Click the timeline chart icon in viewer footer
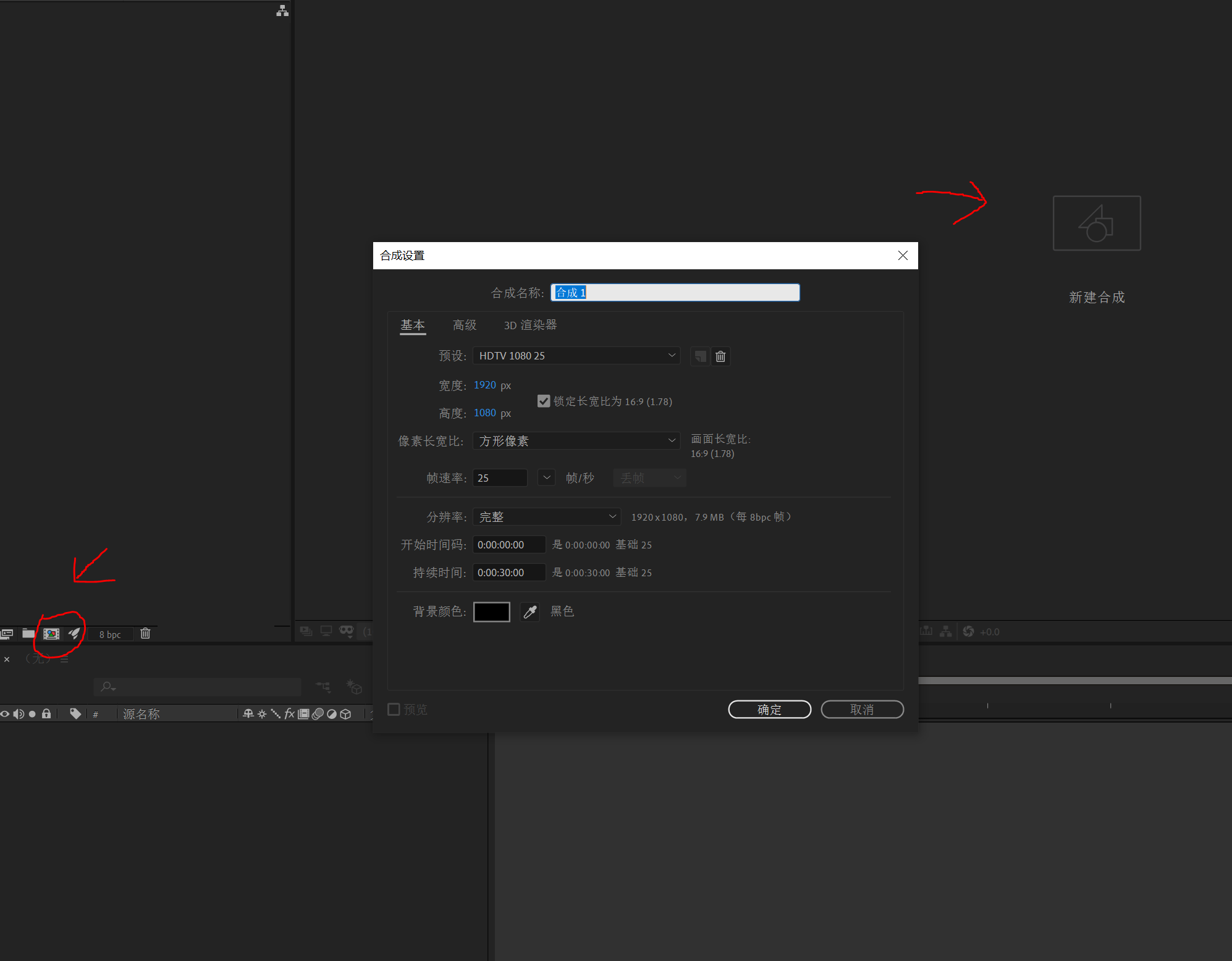The width and height of the screenshot is (1232, 961). (x=926, y=631)
